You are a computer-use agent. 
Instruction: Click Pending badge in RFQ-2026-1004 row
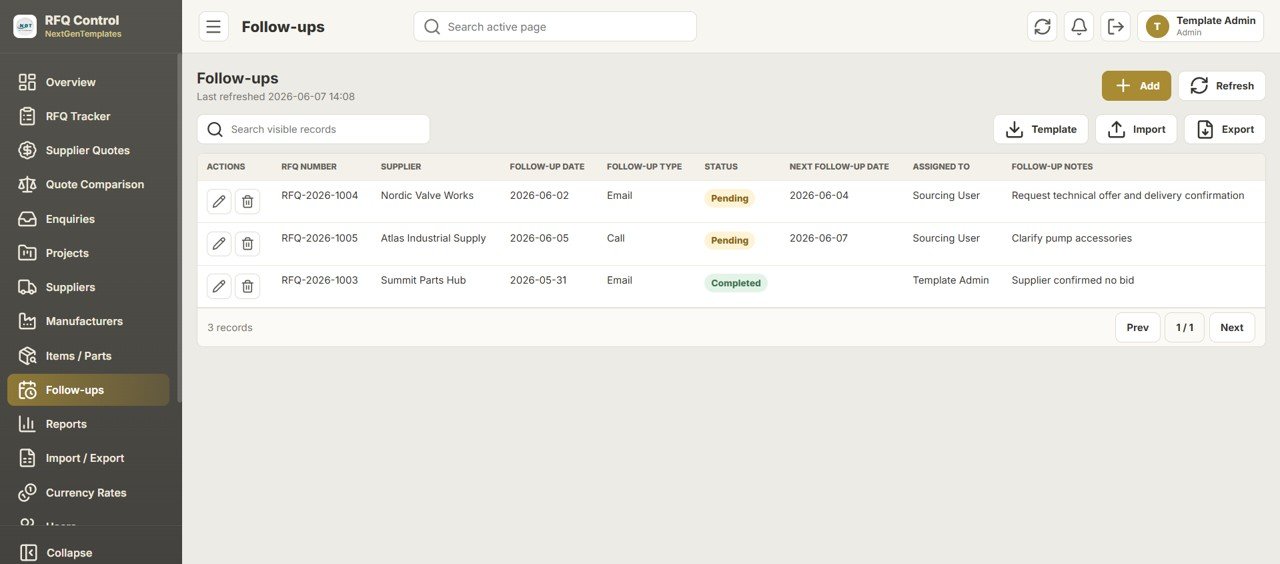(x=730, y=198)
